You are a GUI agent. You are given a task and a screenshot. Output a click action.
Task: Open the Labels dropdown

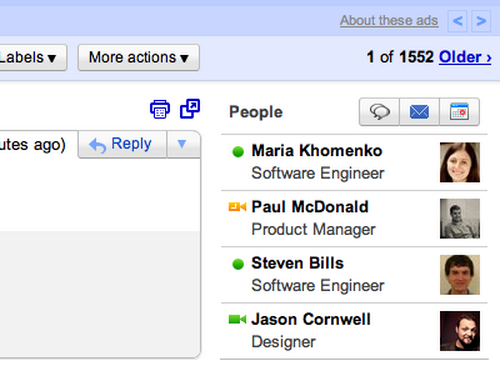click(x=32, y=57)
